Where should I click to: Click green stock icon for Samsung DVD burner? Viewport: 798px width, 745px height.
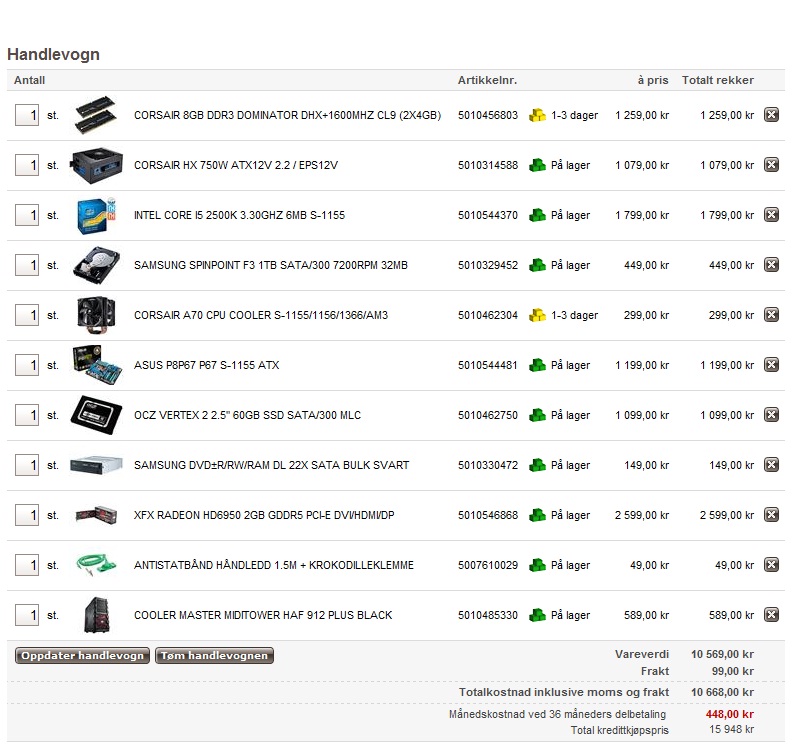click(537, 465)
